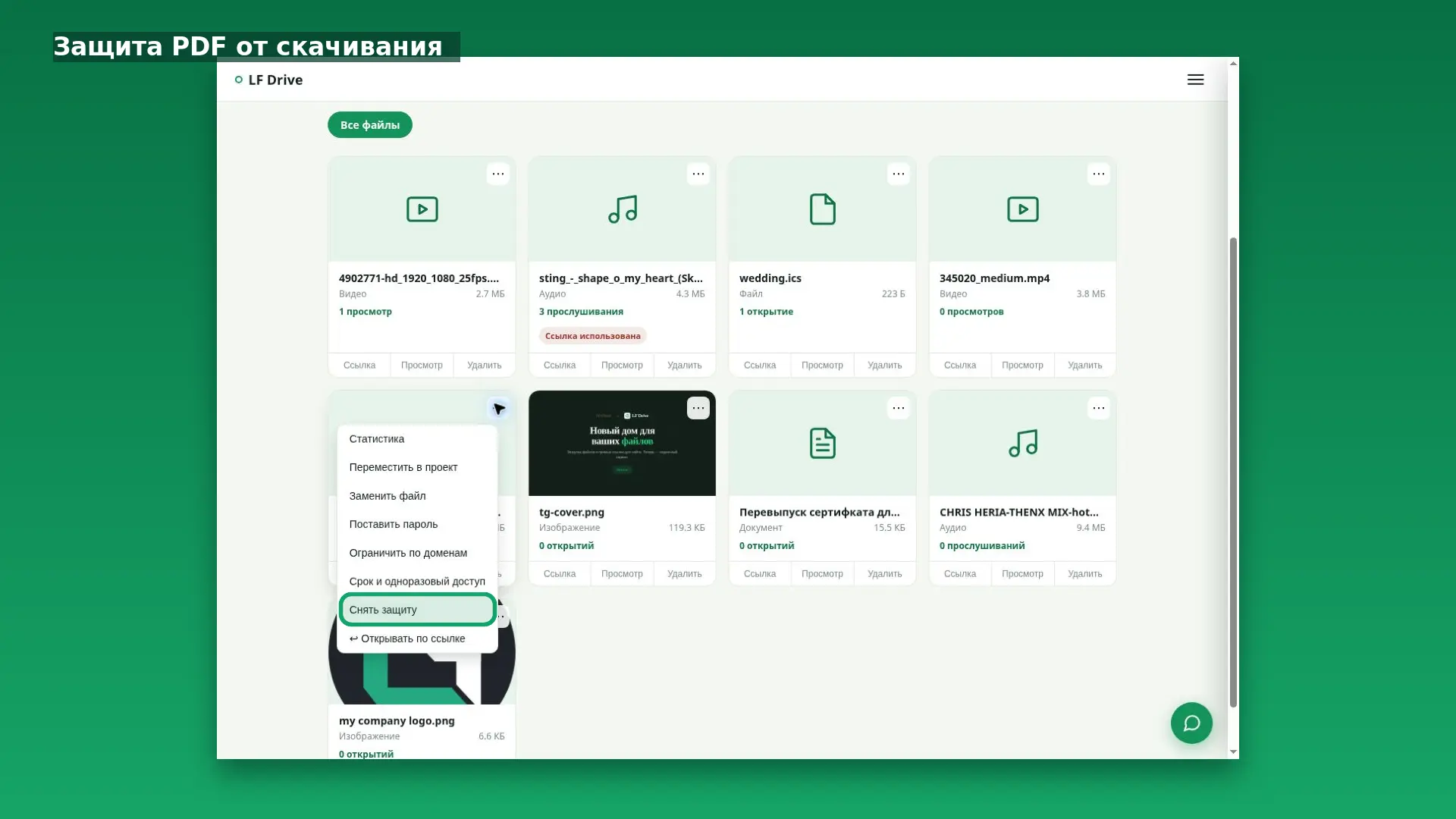Click Снять защиту in the context menu

[x=418, y=610]
